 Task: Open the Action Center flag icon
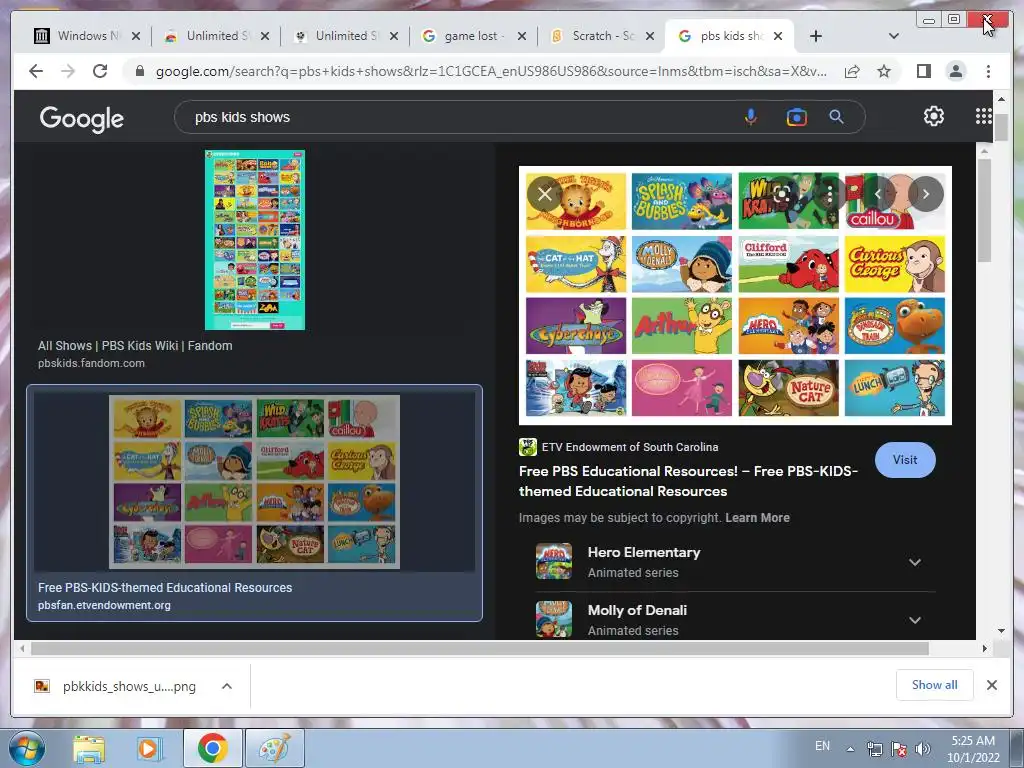click(x=899, y=749)
